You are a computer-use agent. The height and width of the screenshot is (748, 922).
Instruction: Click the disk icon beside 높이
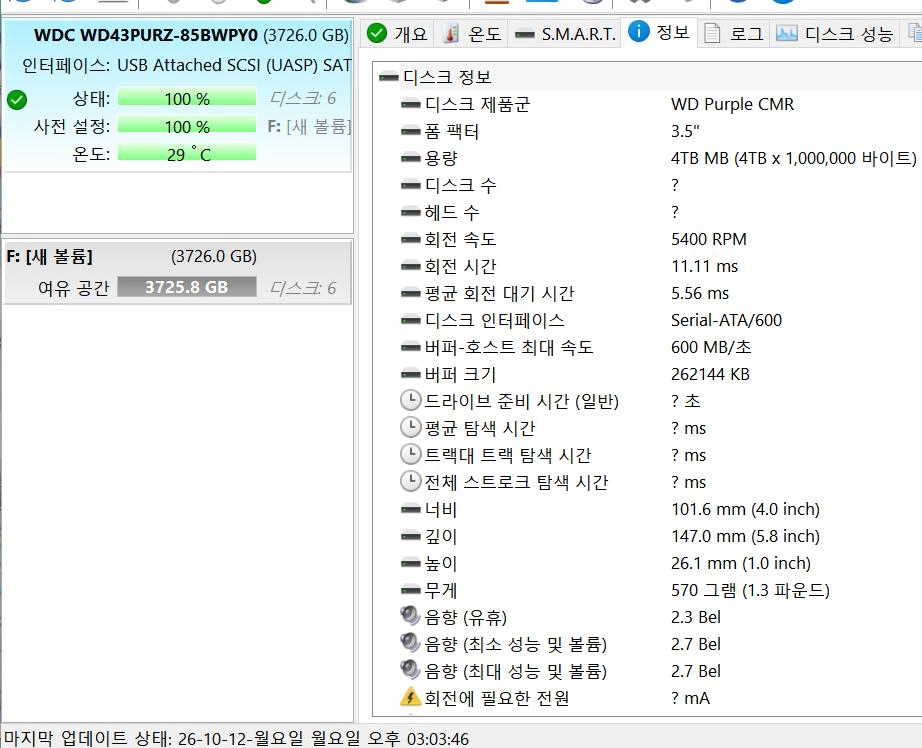click(410, 564)
